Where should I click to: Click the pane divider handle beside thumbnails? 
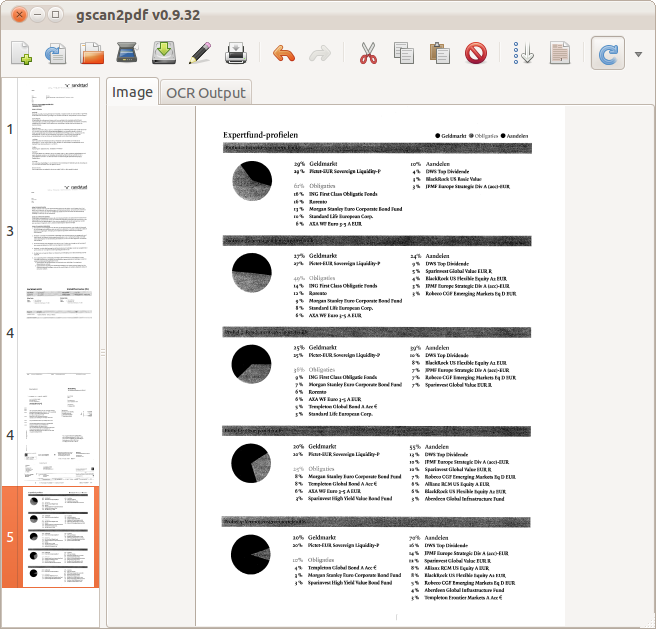click(x=103, y=352)
